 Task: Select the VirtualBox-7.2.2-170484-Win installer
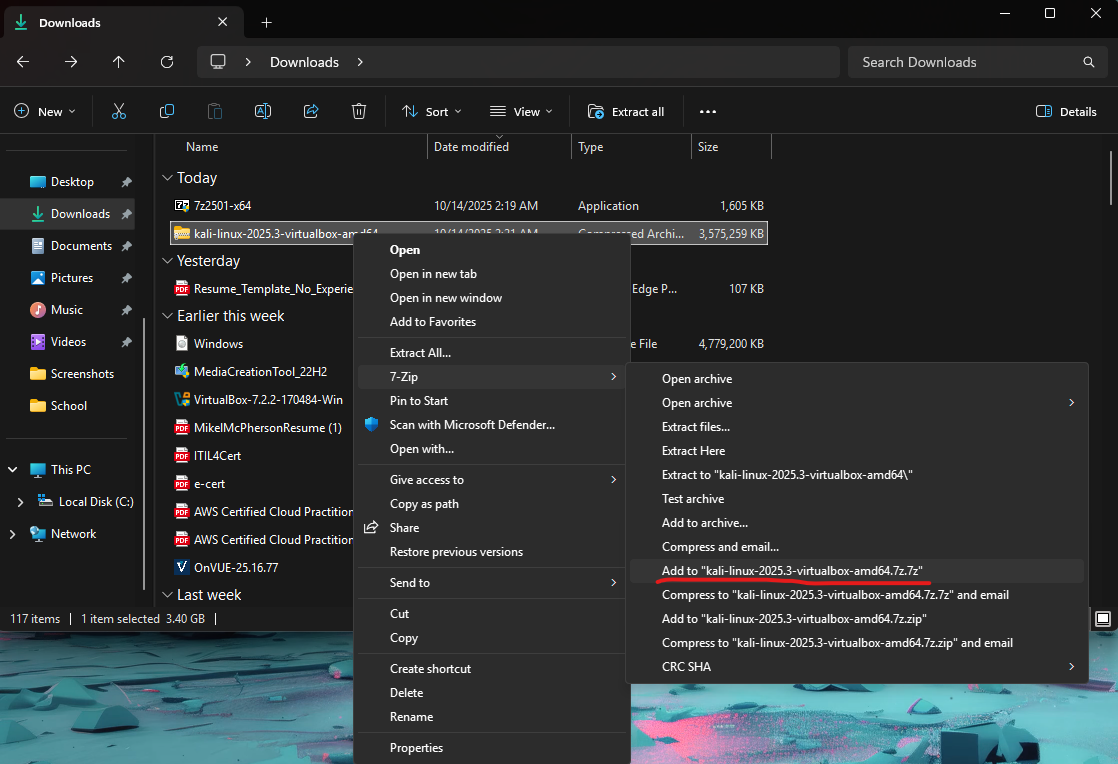(x=260, y=400)
